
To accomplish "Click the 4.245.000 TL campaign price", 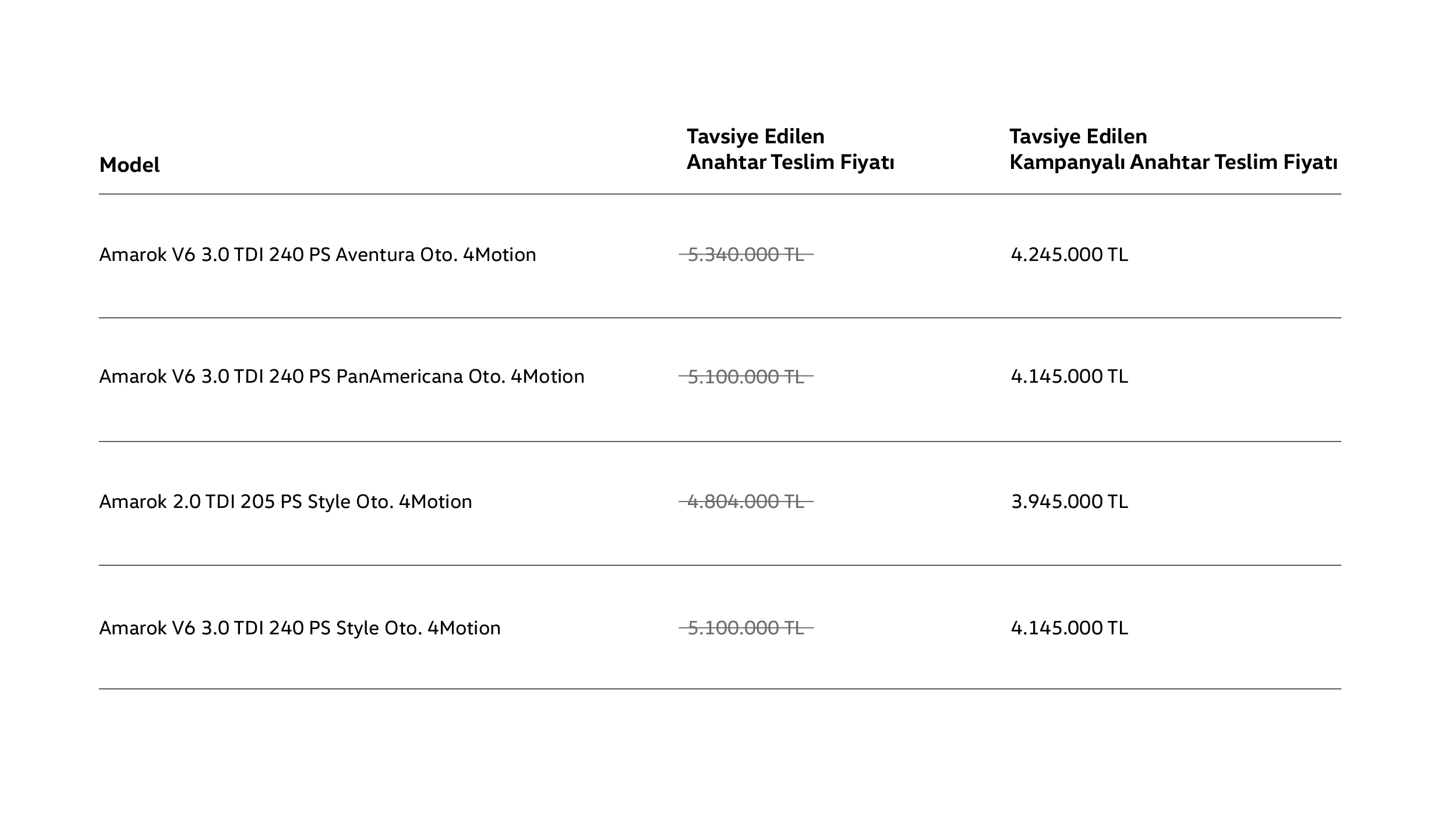I will 1069,255.
